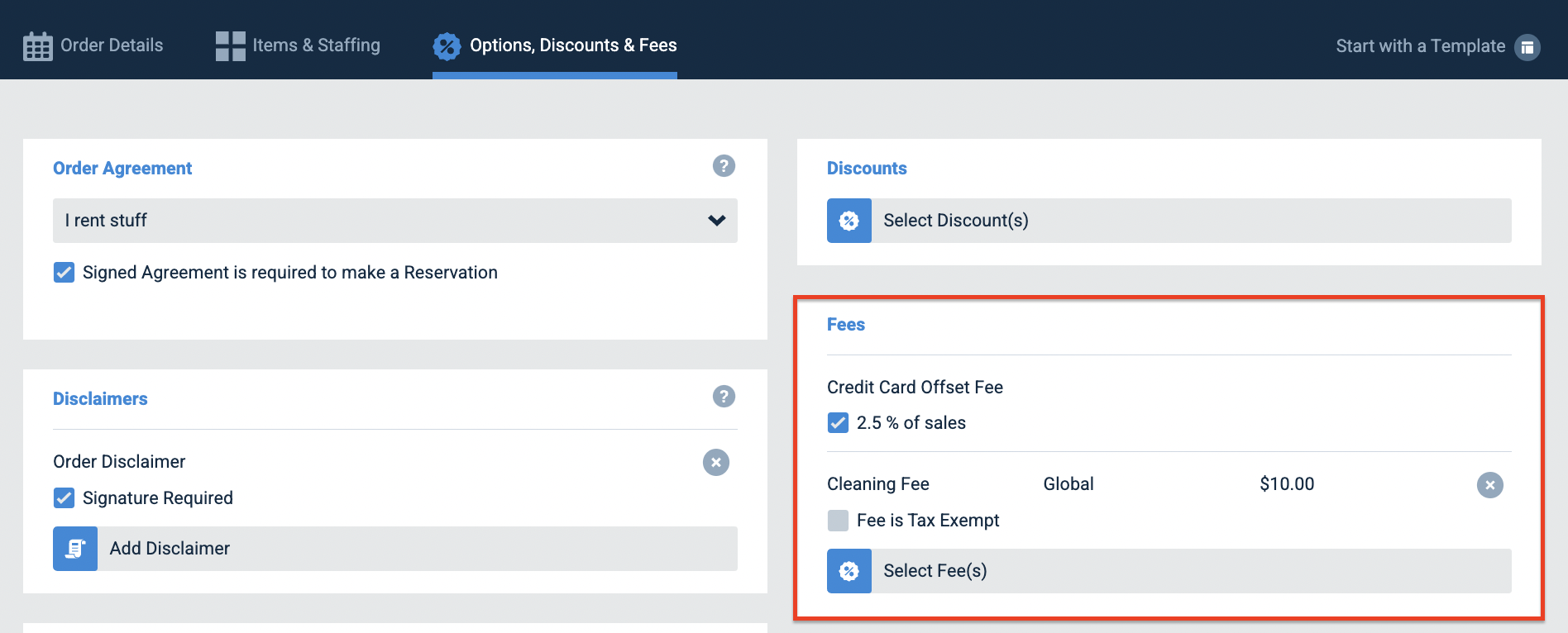
Task: Click the percent badge icon on the Options tab
Action: click(x=447, y=46)
